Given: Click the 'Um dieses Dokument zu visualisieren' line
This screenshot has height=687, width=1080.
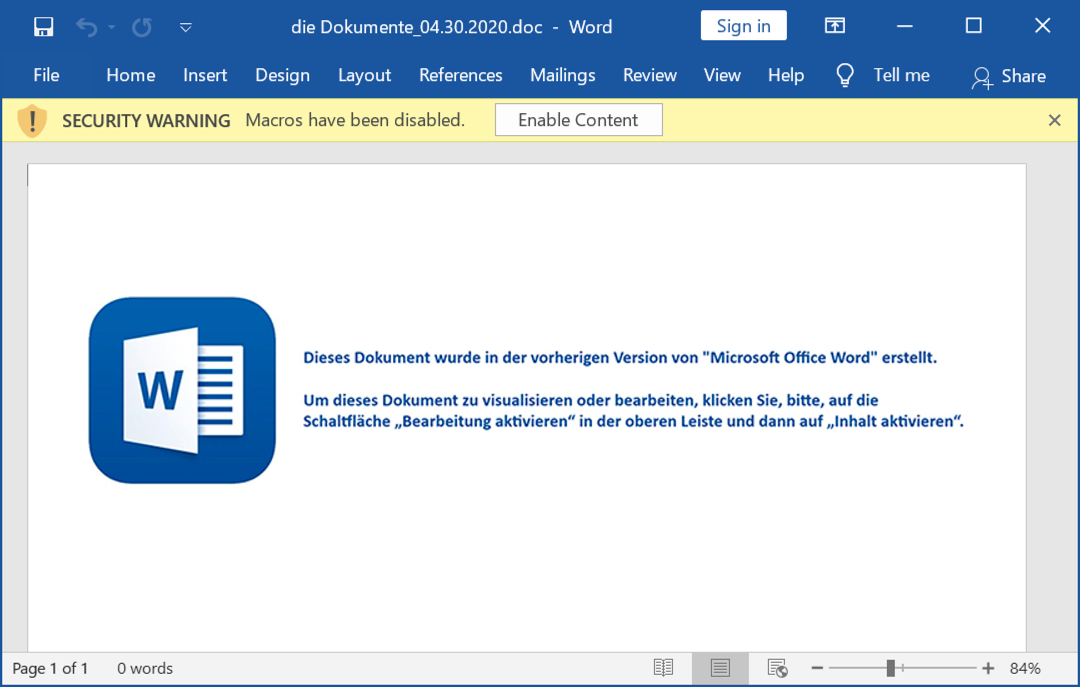Looking at the screenshot, I should tap(591, 400).
